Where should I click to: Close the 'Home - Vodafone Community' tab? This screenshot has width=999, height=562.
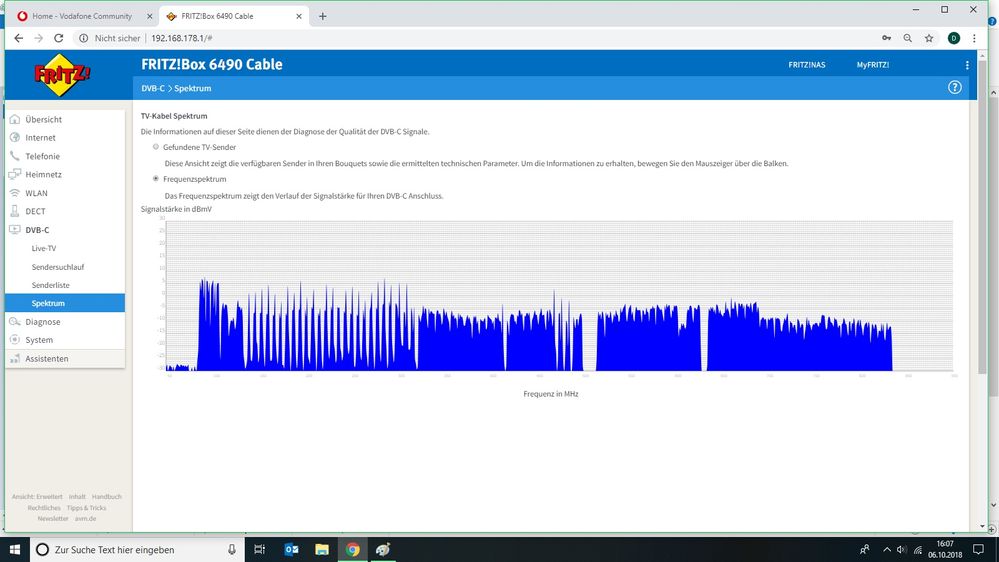(x=150, y=17)
